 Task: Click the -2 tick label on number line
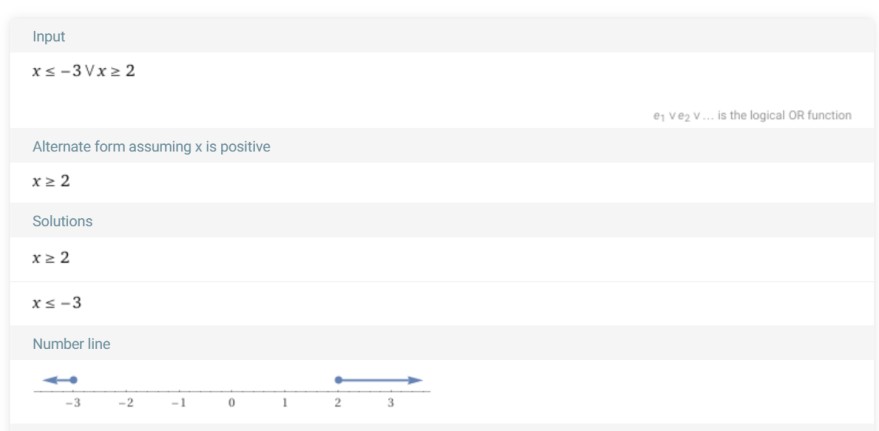(126, 403)
